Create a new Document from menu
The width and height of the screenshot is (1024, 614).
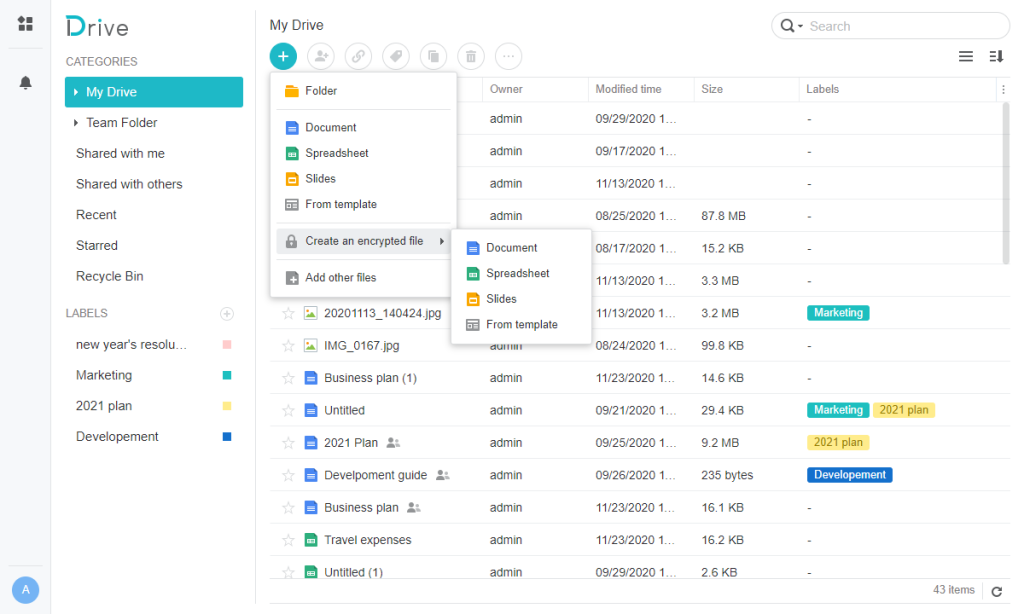(363, 127)
